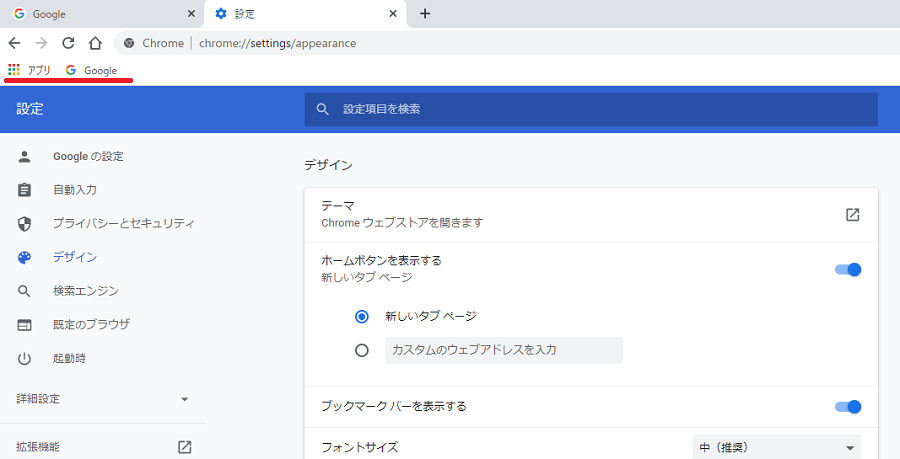Viewport: 900px width, 459px height.
Task: Click the Google bookmark in bookmarks bar
Action: coord(91,70)
